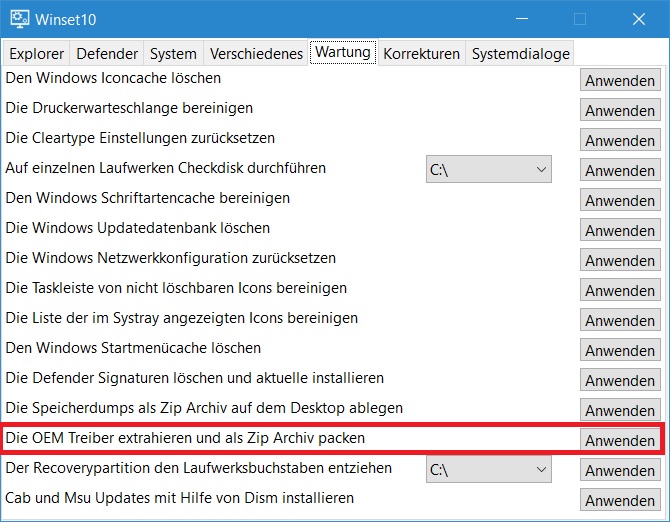Apply Speicherdumps als Zip Archiv ablegen
Viewport: 670px width, 522px height.
pyautogui.click(x=620, y=410)
